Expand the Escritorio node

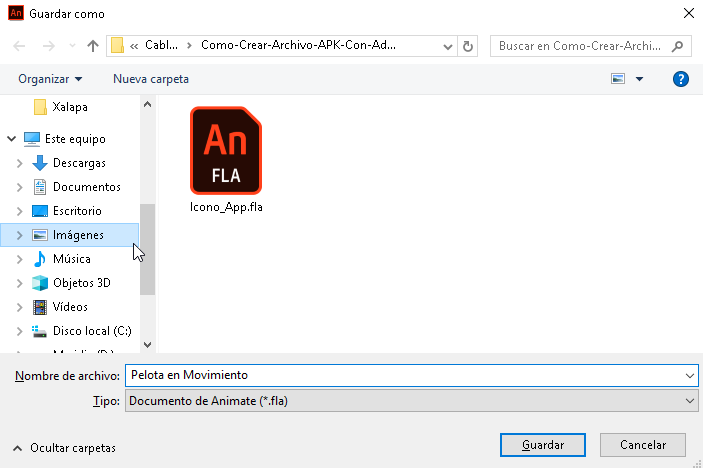click(19, 211)
